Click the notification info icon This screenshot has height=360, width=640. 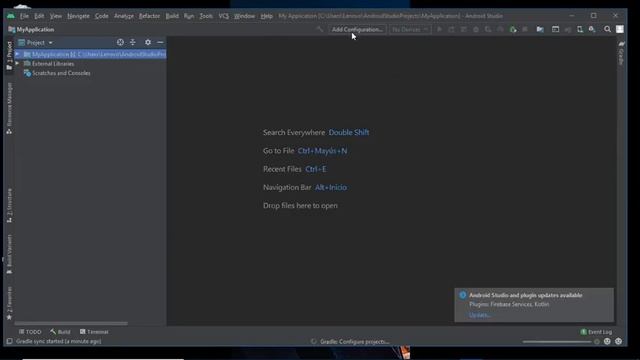click(462, 295)
